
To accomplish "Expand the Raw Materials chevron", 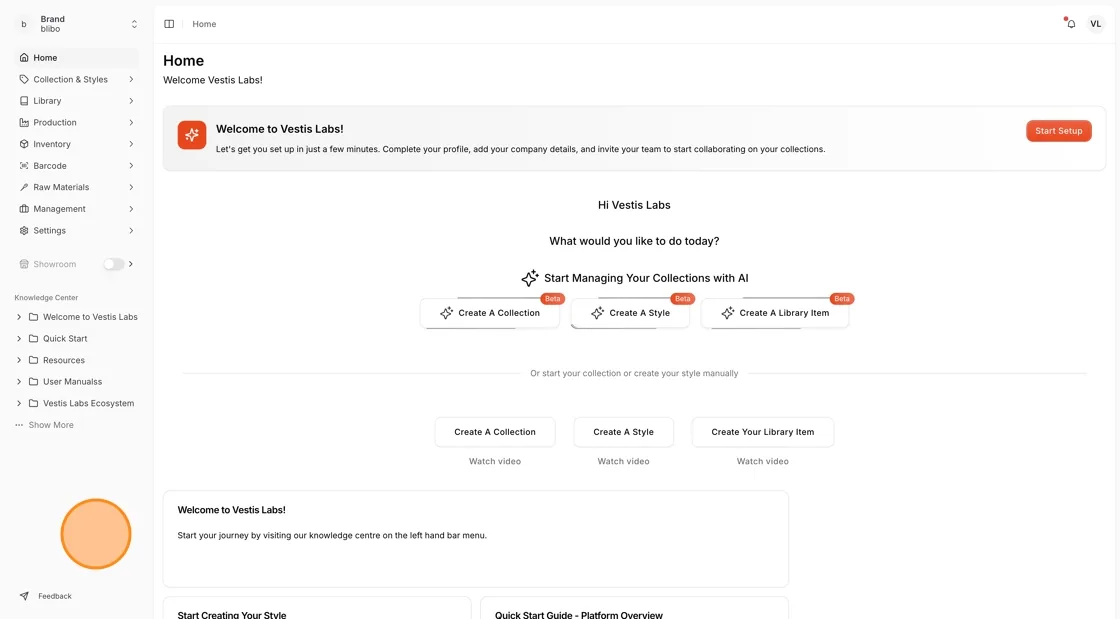I will point(131,187).
